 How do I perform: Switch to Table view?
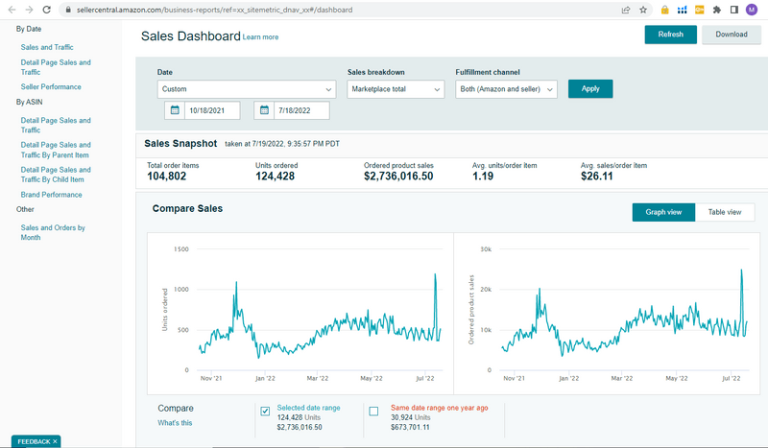(724, 212)
